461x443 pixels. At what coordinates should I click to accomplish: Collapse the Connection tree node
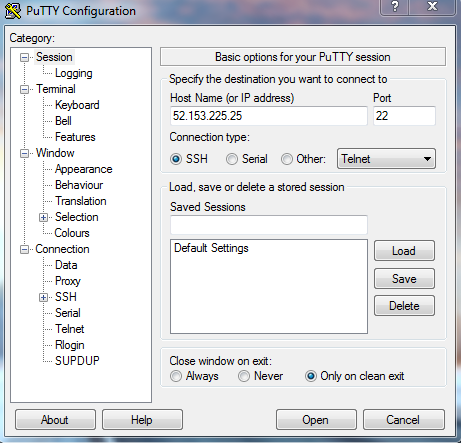(24, 249)
